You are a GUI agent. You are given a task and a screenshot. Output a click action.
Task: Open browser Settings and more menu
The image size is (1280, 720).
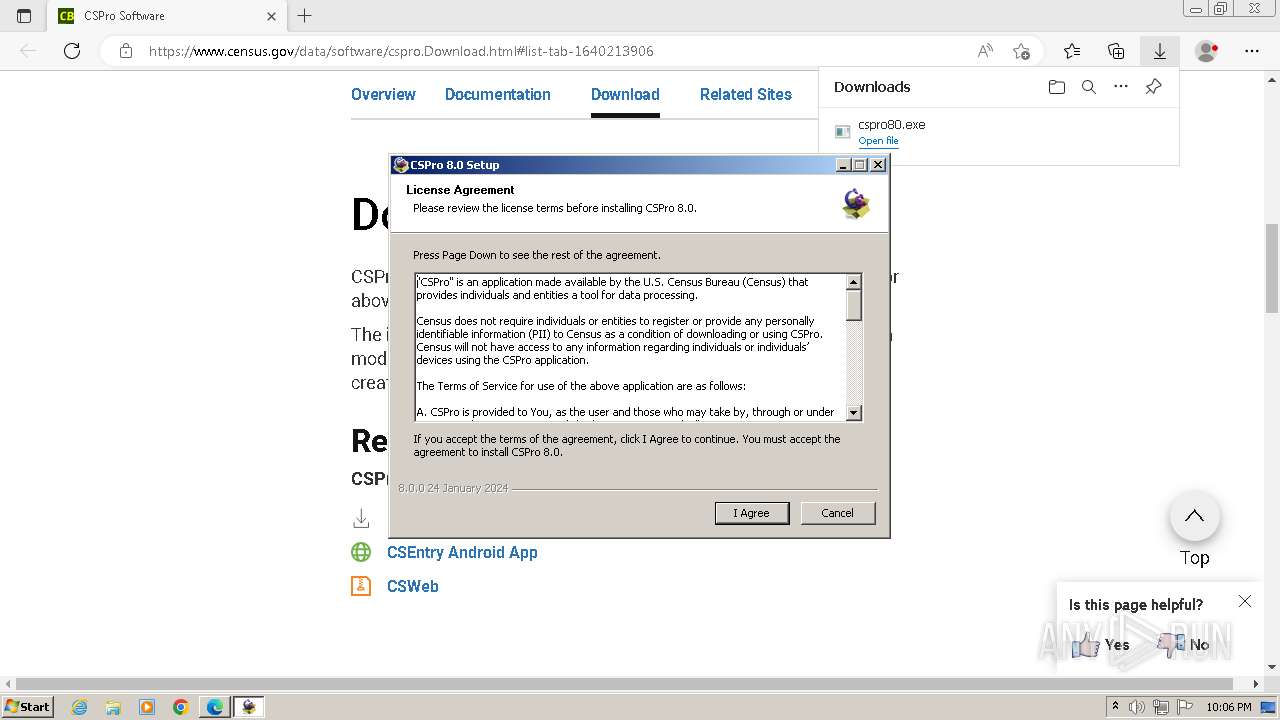(x=1251, y=51)
